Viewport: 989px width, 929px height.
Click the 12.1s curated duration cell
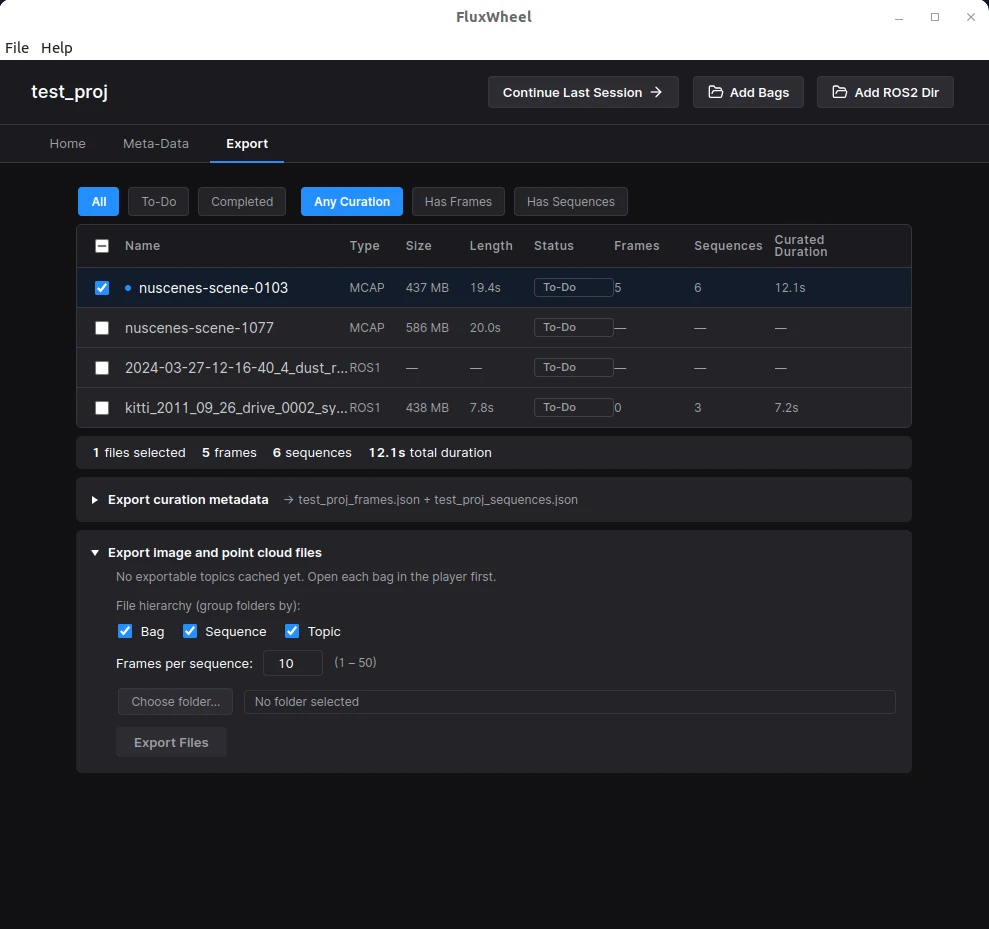(x=790, y=288)
